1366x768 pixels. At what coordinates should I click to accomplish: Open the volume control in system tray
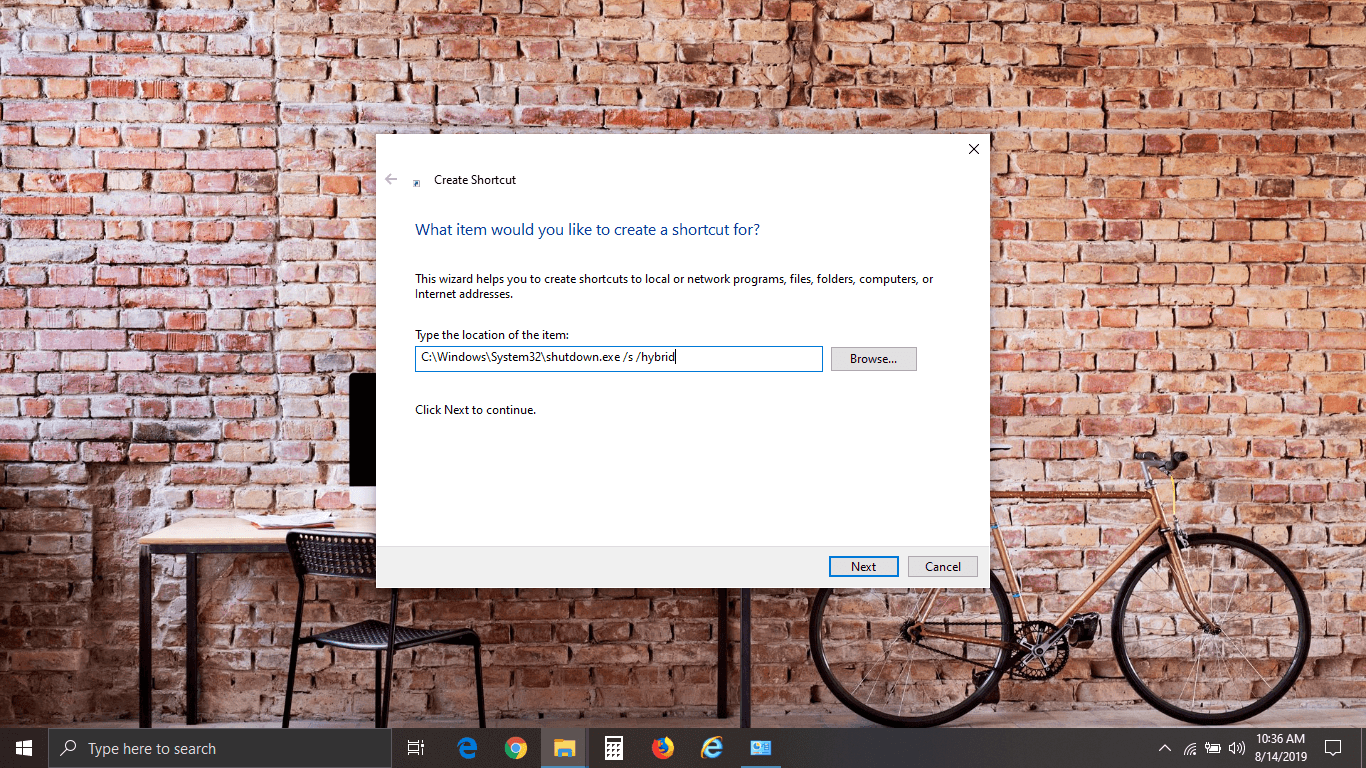click(1236, 747)
